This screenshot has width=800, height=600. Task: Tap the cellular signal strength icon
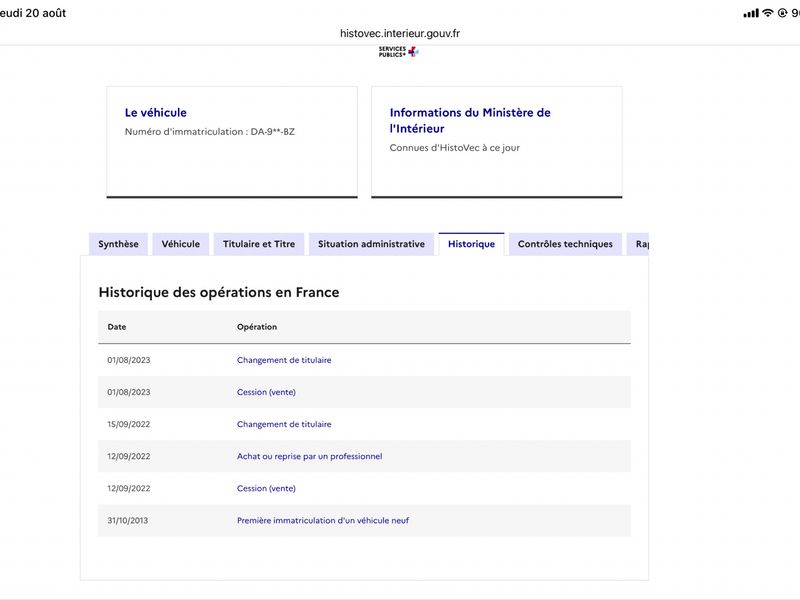pos(751,13)
